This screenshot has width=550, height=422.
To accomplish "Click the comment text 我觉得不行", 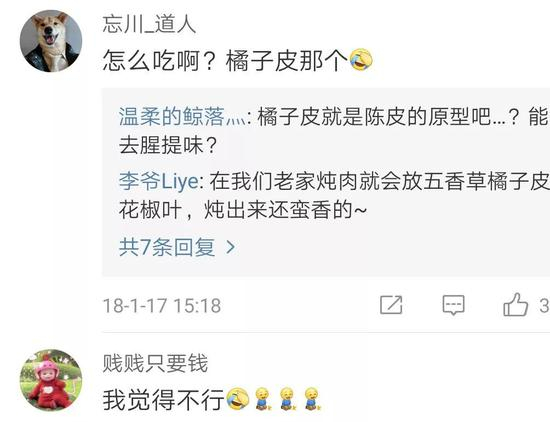I will pyautogui.click(x=163, y=400).
